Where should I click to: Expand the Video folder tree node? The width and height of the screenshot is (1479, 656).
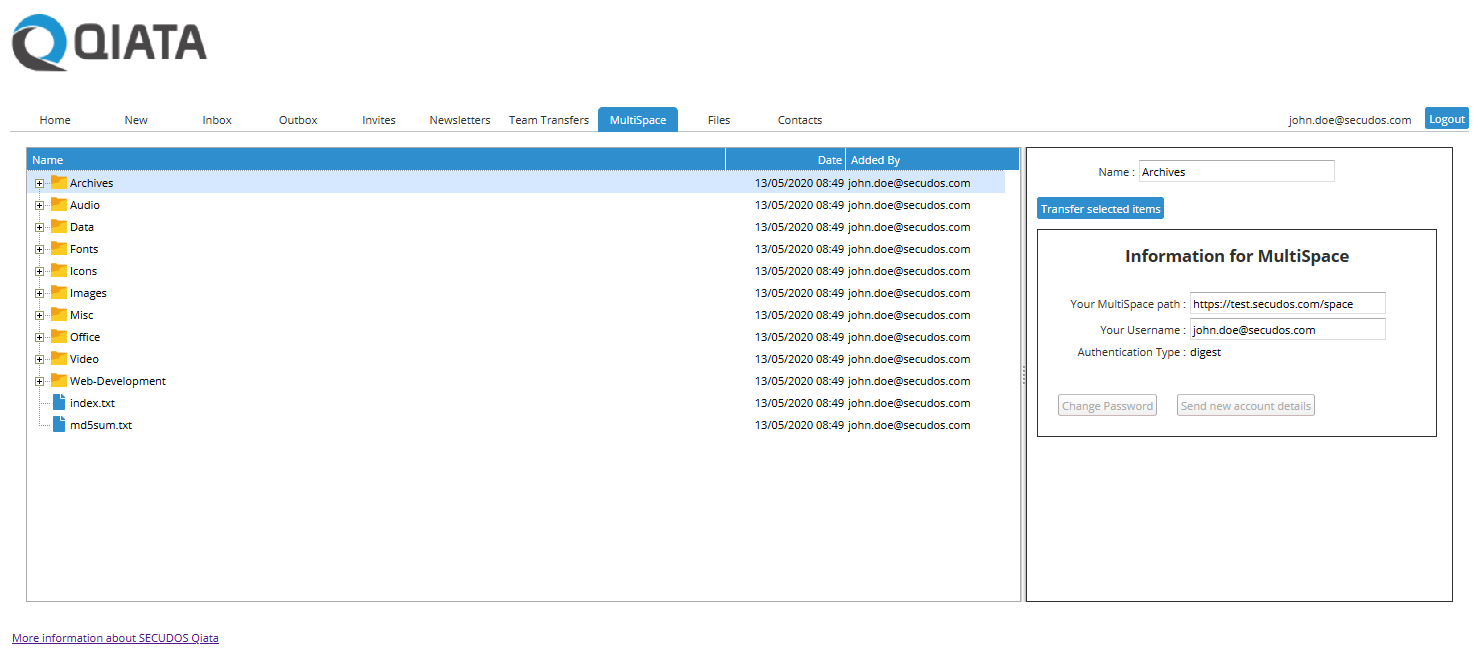click(39, 359)
